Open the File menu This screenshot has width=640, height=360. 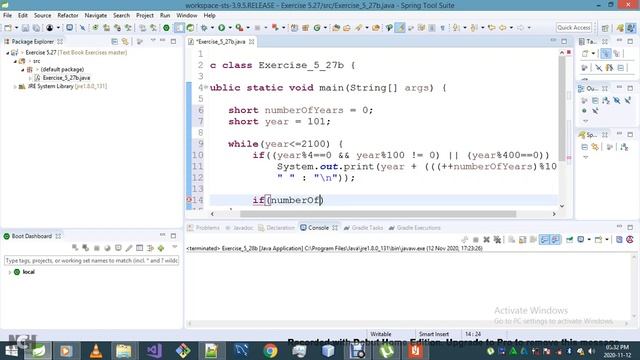[7, 15]
